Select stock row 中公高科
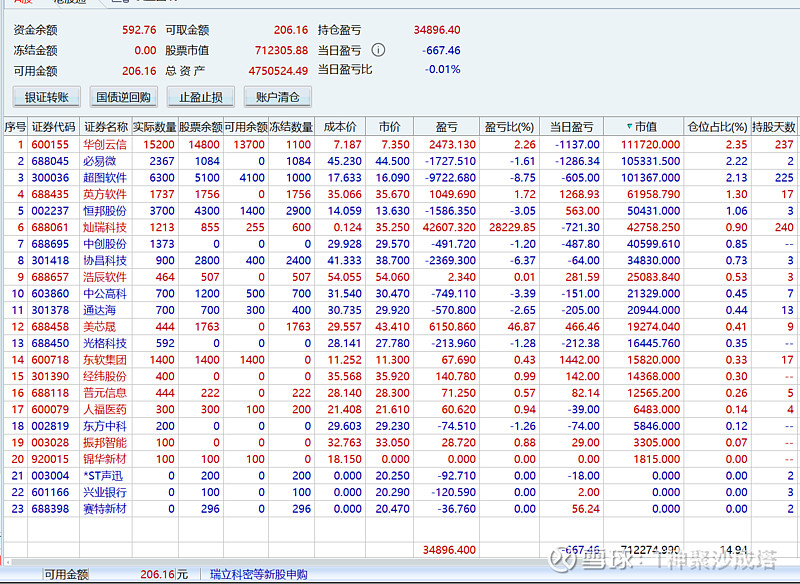Screen dimensions: 800x584 pyautogui.click(x=400, y=294)
